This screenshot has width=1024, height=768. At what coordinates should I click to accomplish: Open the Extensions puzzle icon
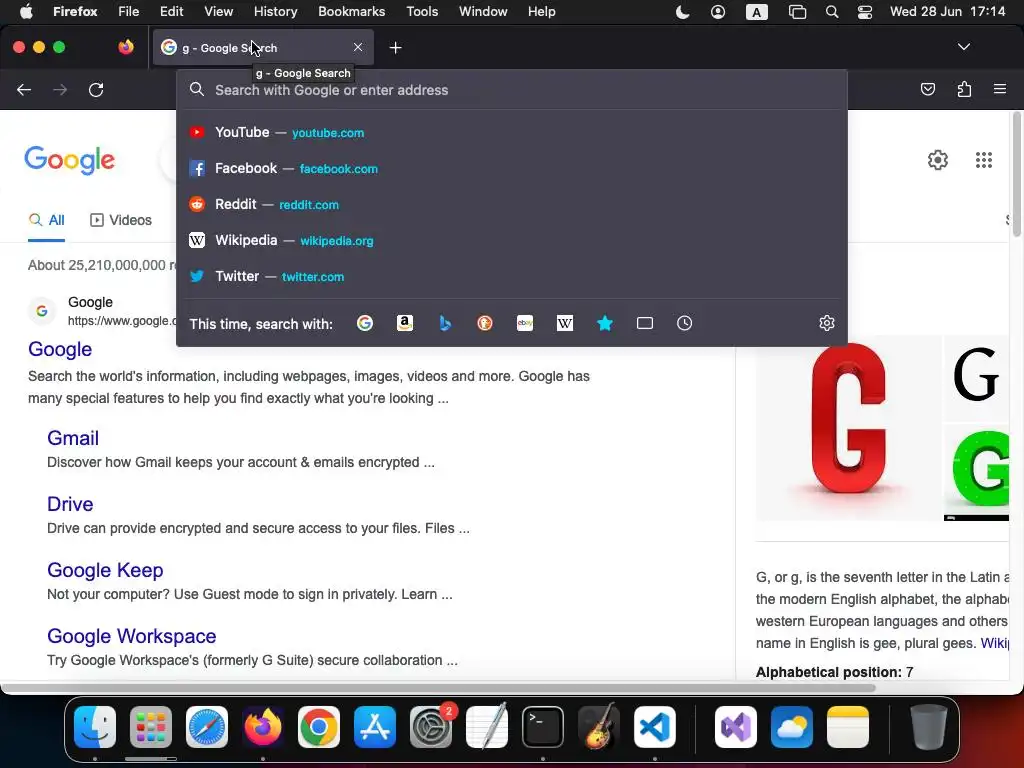point(964,89)
